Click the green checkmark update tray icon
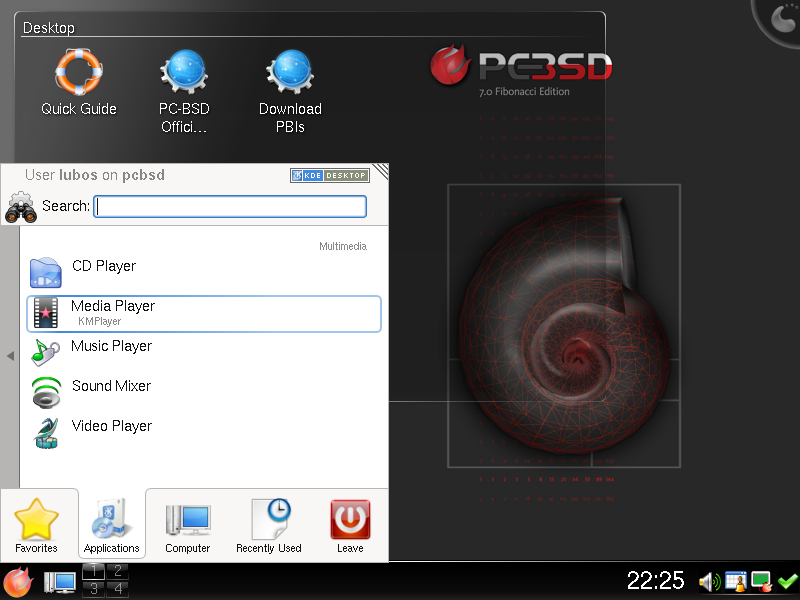This screenshot has width=800, height=600. (788, 582)
